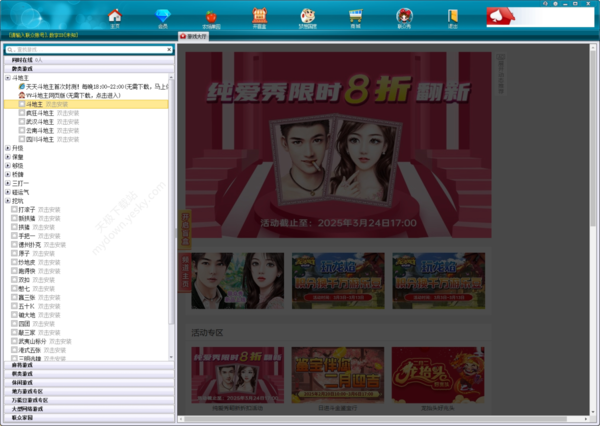Tick the checkbox beside 打滚子
The width and height of the screenshot is (600, 426).
[14, 209]
